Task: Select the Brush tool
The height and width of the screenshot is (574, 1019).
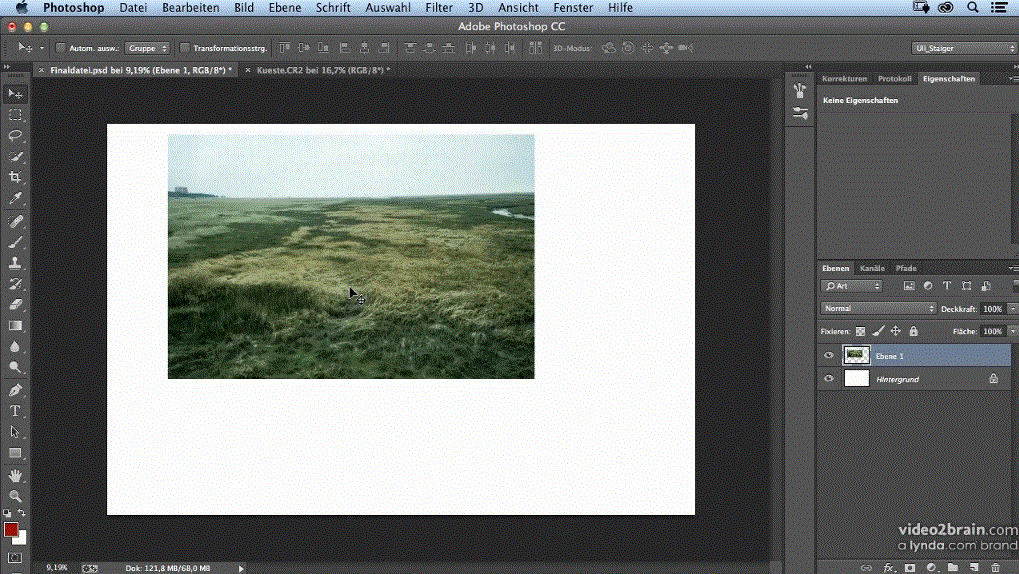Action: 15,242
